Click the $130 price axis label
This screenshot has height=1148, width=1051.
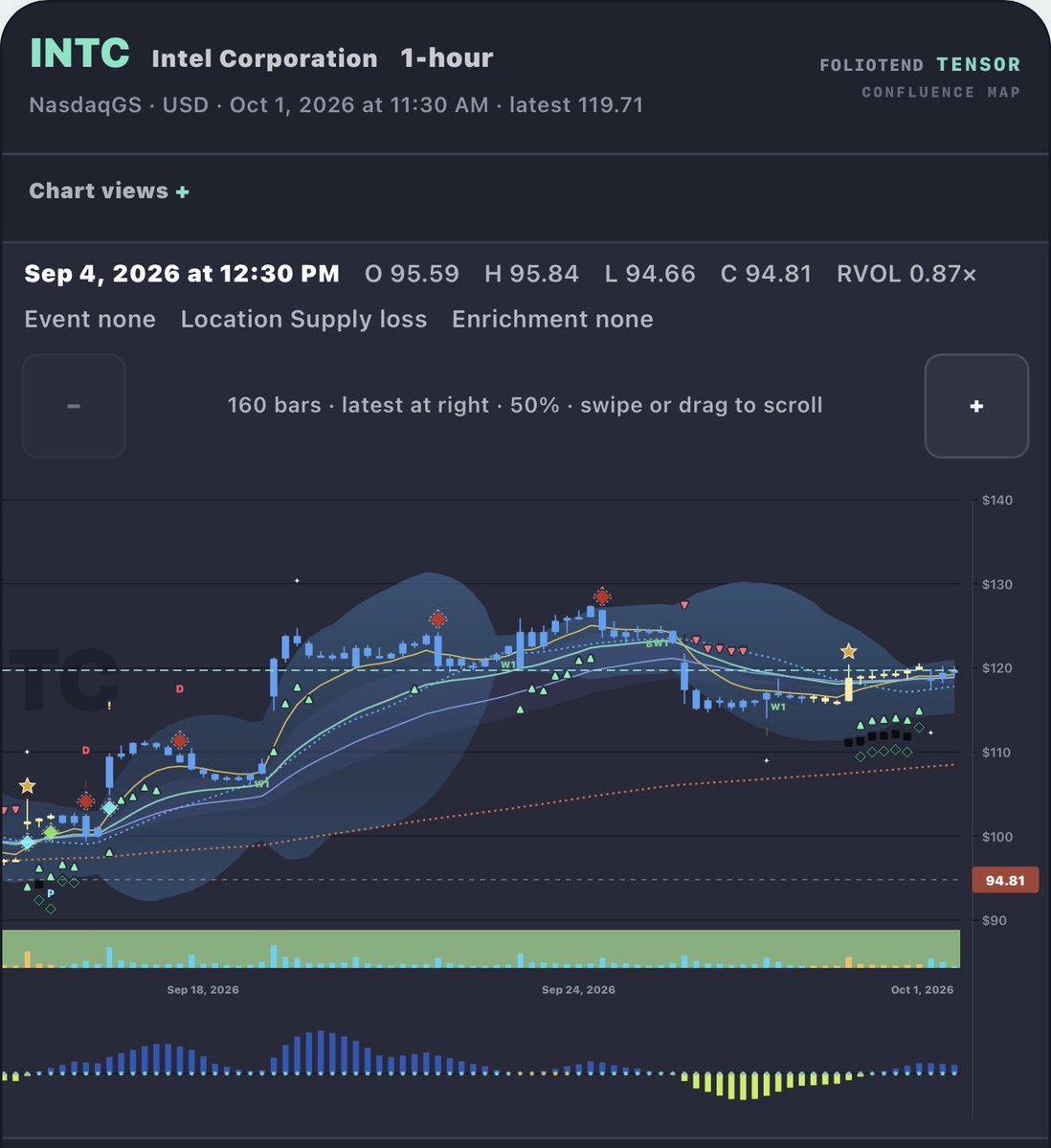997,584
